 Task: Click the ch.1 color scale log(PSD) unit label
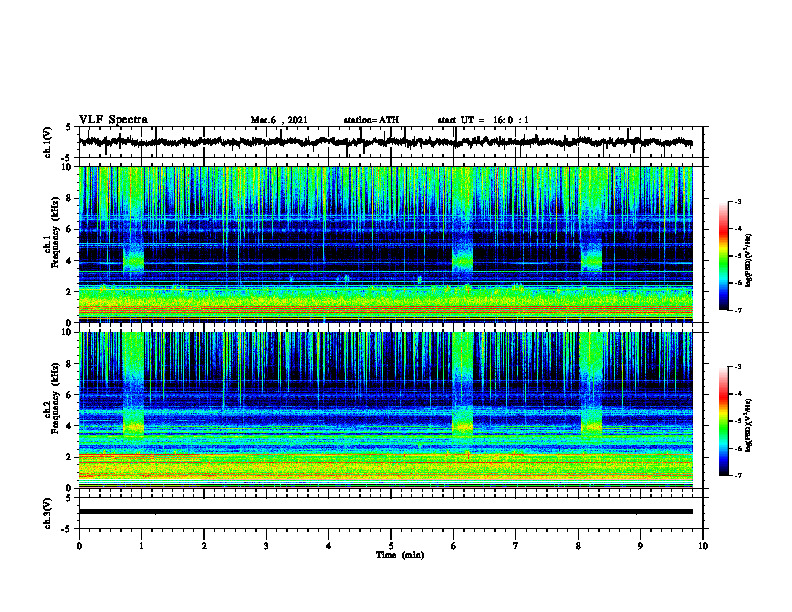click(x=750, y=260)
